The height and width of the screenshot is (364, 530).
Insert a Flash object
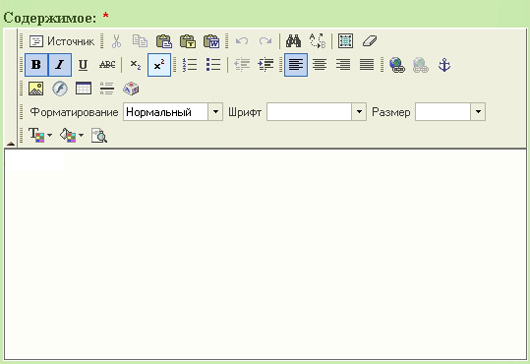pos(60,89)
